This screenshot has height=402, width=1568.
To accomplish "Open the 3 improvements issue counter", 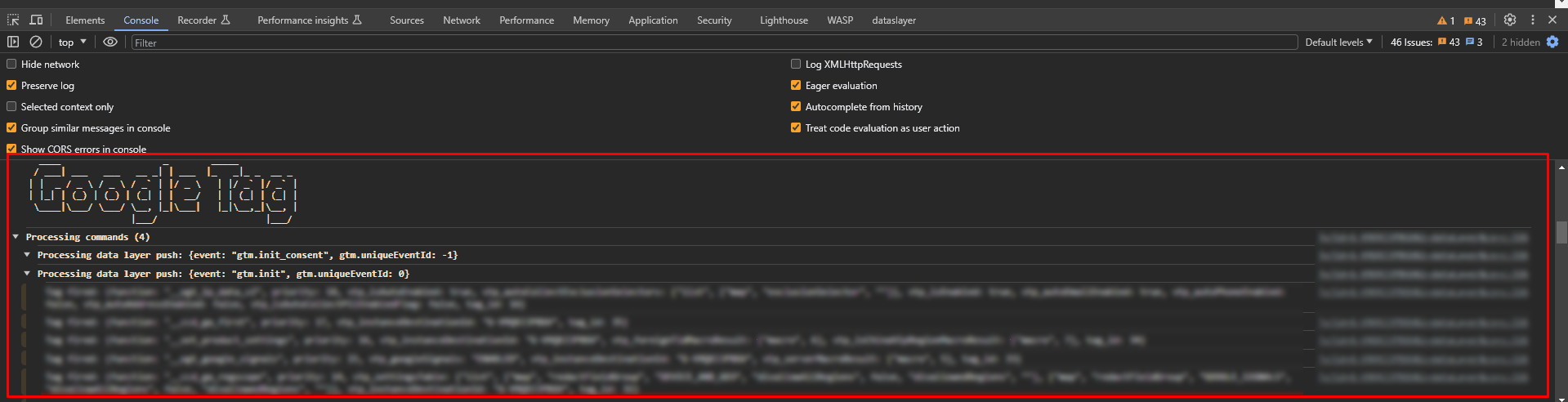I will tap(1474, 42).
